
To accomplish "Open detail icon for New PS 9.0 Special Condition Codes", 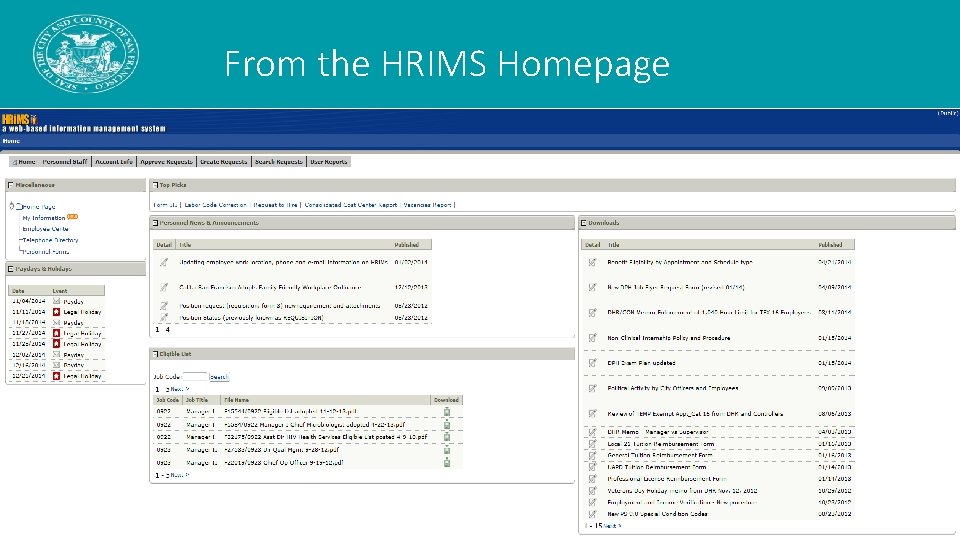I will (x=592, y=514).
